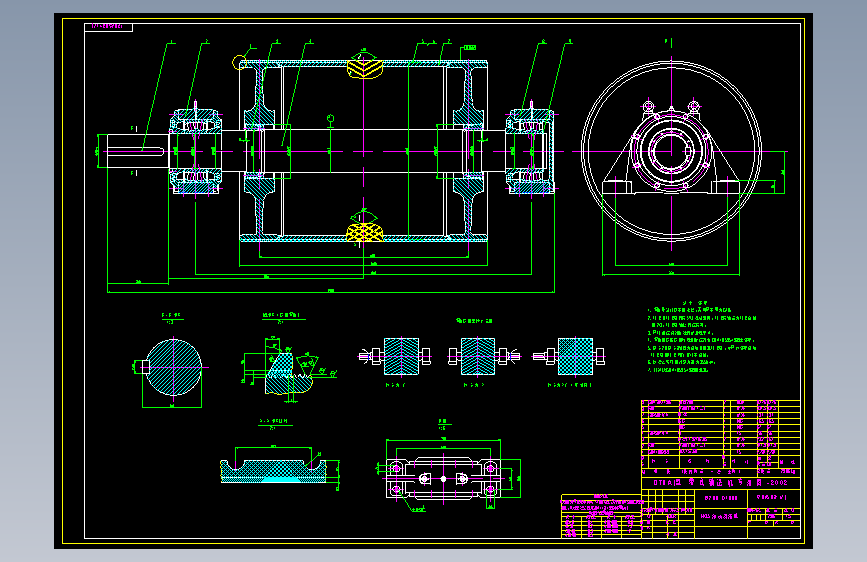Select the first herringbone lagging pattern sketch
Viewport: 867px width, 562px height.
pos(399,356)
